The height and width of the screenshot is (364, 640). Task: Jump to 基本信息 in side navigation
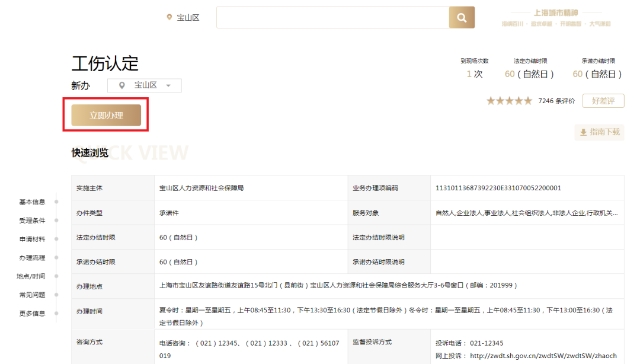pyautogui.click(x=32, y=202)
